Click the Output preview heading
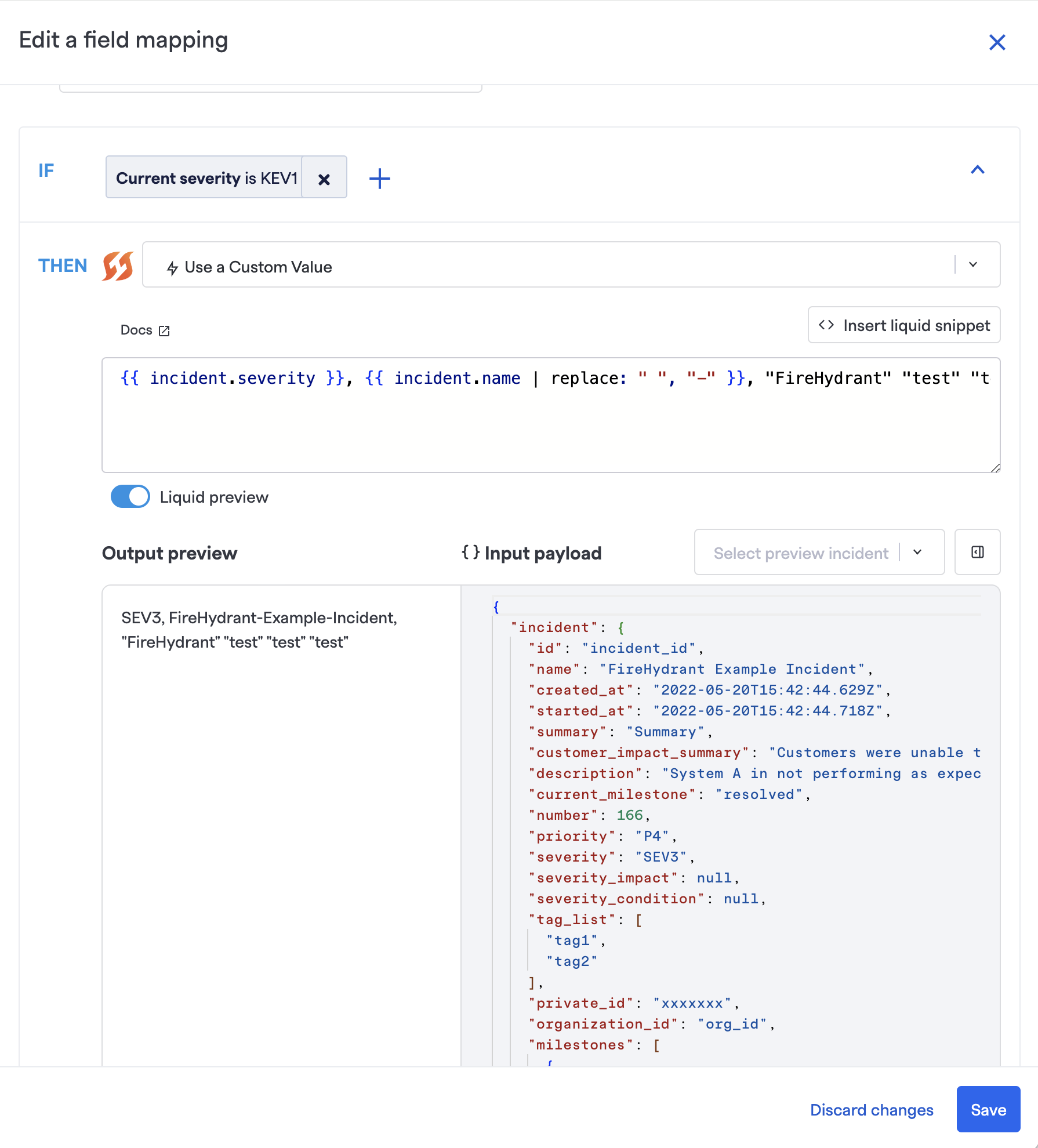Screen dimensions: 1038x1148 (x=170, y=553)
